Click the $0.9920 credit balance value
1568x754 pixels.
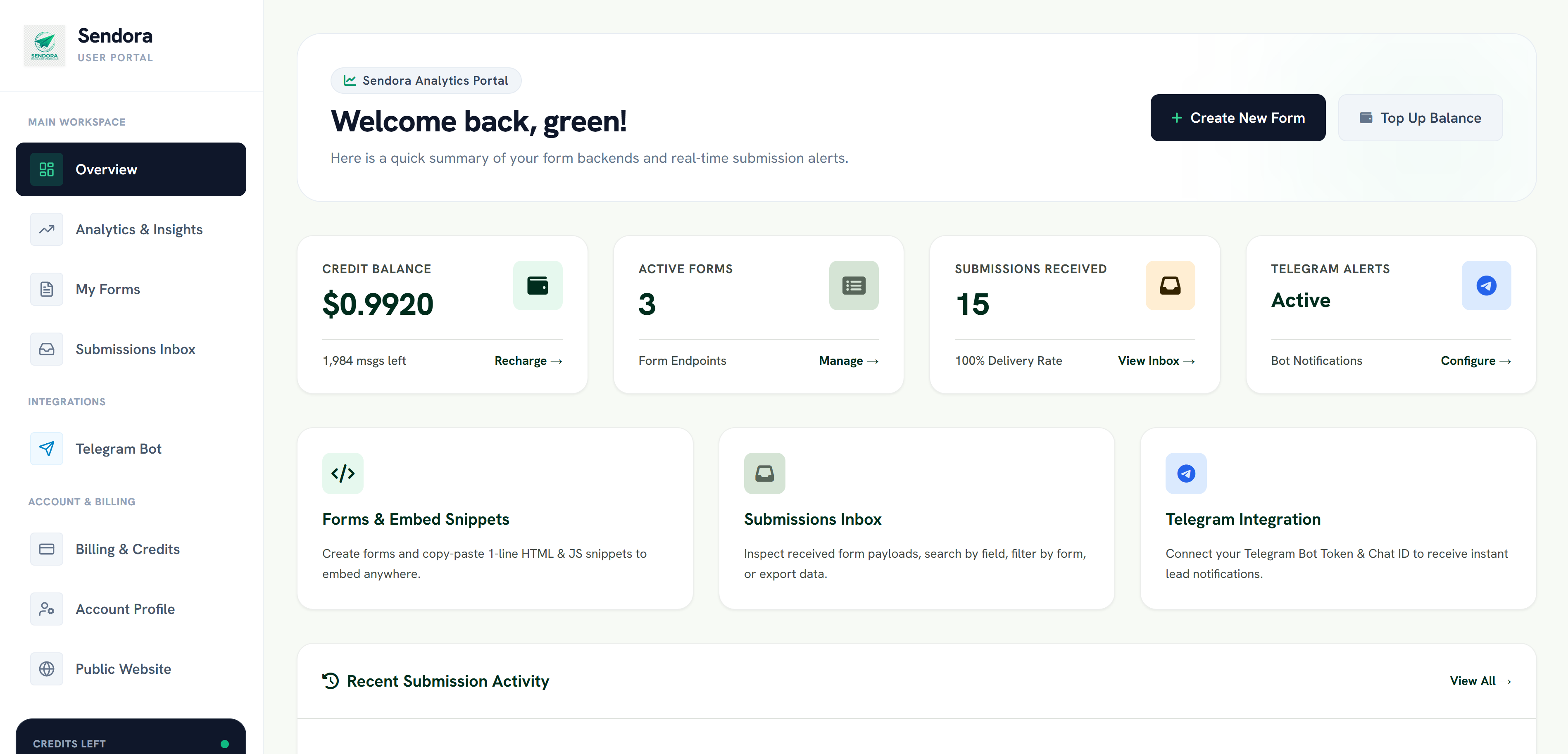coord(377,304)
